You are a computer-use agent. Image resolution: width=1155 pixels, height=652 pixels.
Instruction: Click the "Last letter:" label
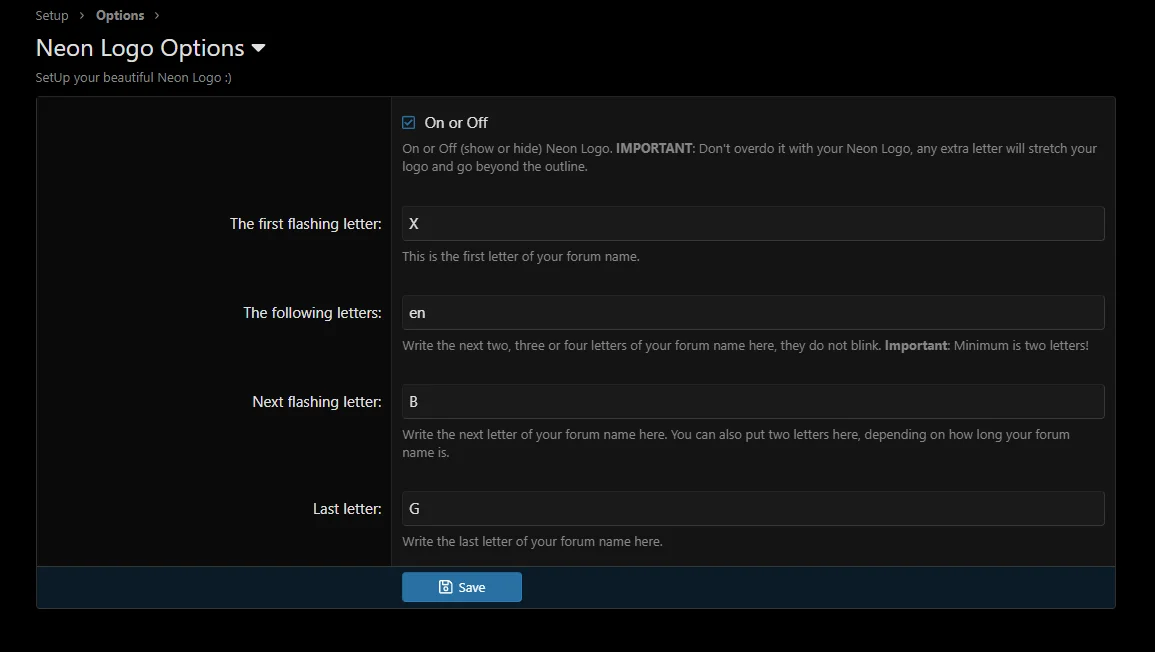click(x=347, y=509)
